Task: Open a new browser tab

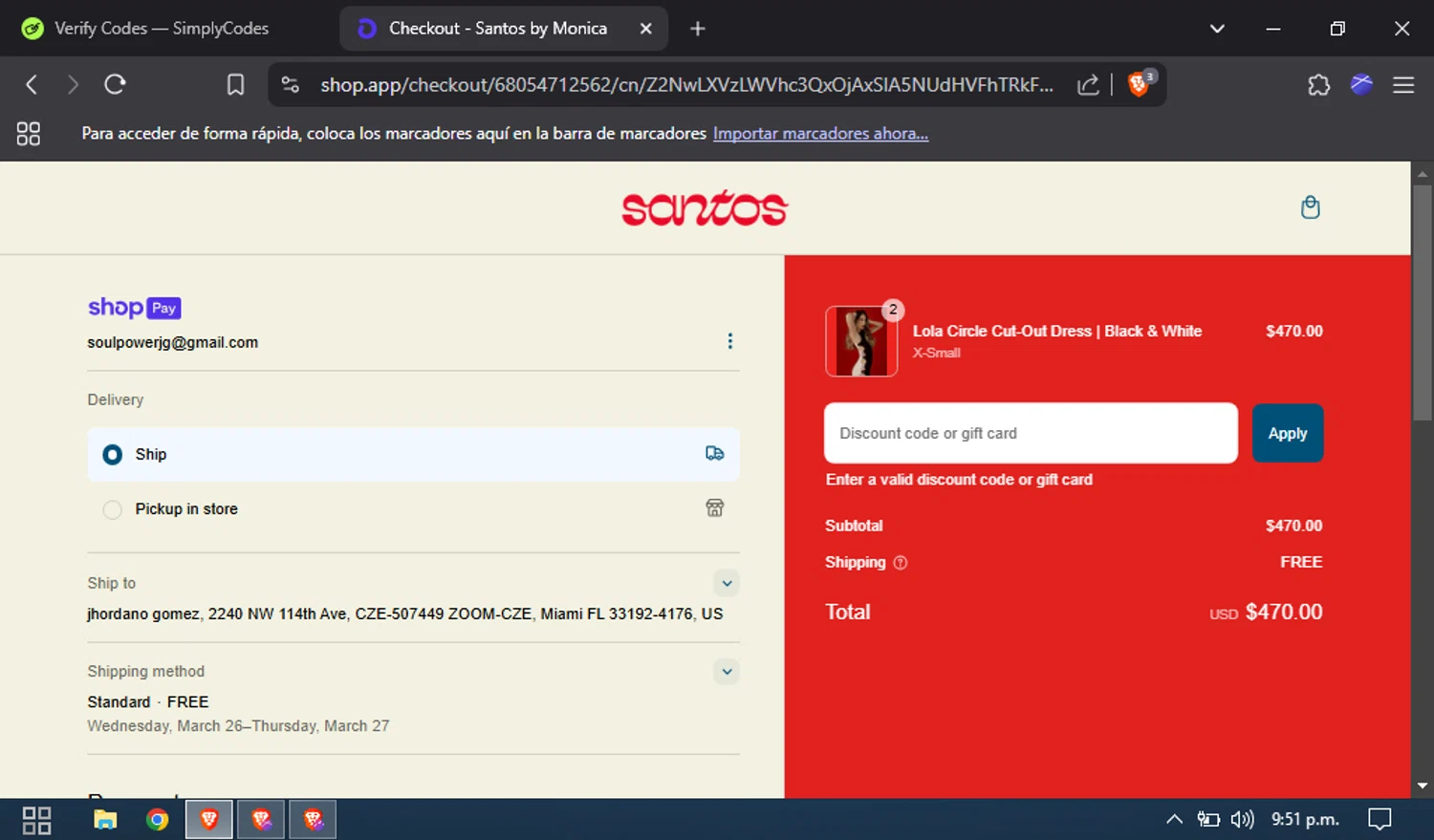Action: [697, 29]
